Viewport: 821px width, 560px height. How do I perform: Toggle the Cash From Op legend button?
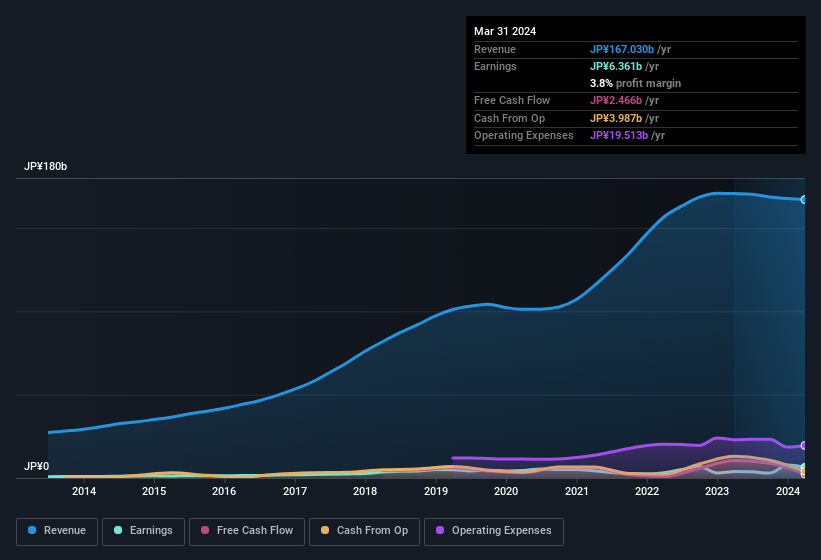pyautogui.click(x=364, y=531)
